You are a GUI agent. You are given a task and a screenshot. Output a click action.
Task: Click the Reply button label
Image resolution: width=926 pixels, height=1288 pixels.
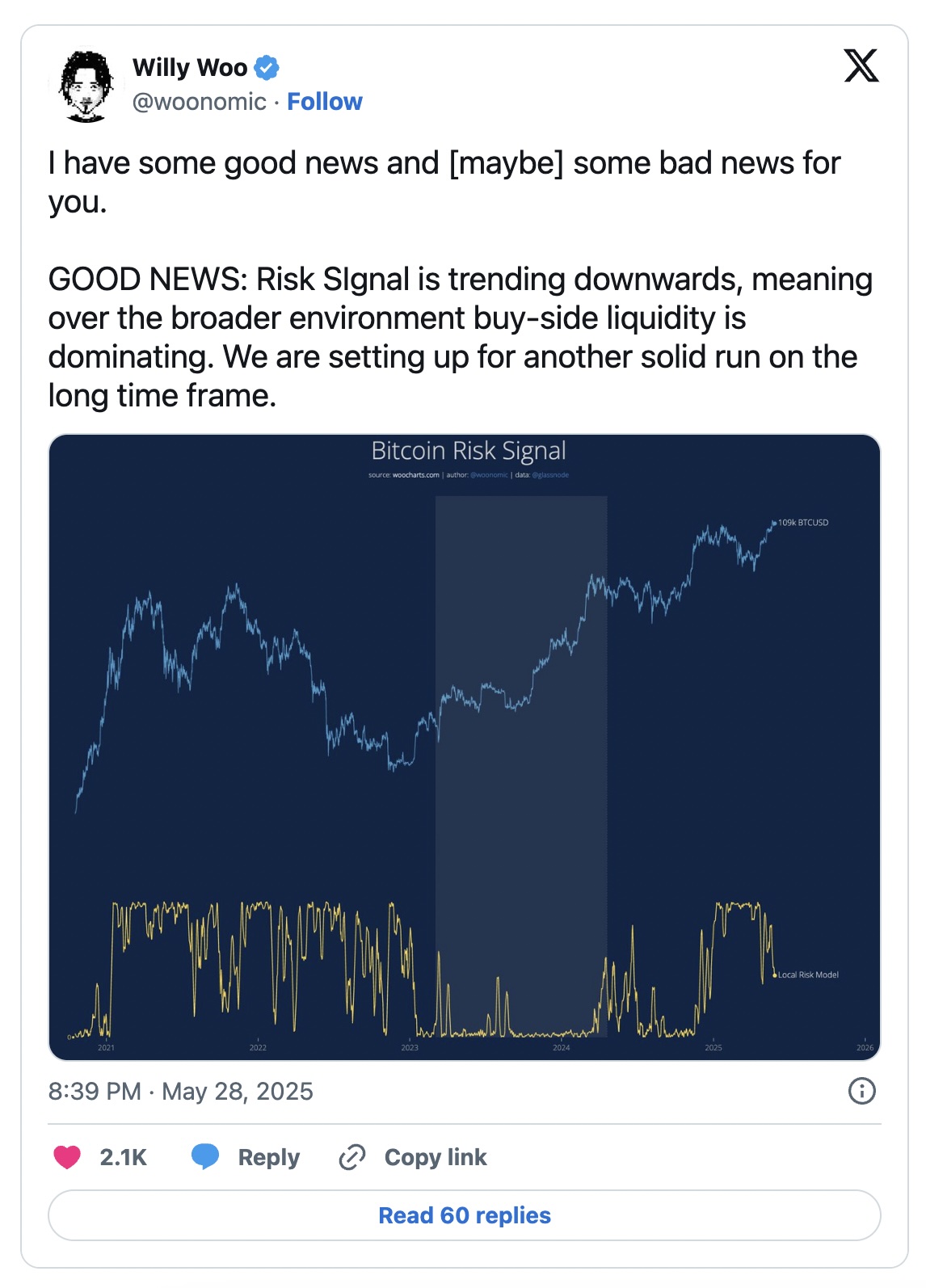[269, 1157]
